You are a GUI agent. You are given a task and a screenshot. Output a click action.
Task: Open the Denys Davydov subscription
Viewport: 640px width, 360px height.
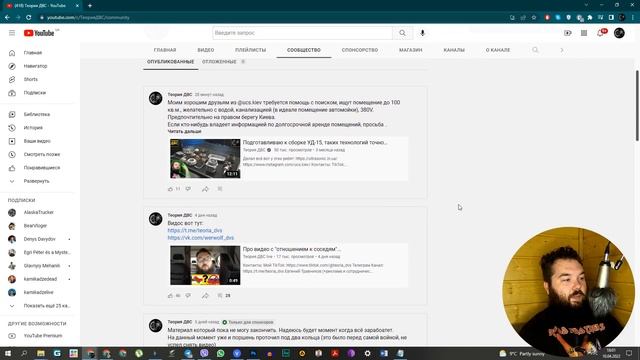[38, 239]
